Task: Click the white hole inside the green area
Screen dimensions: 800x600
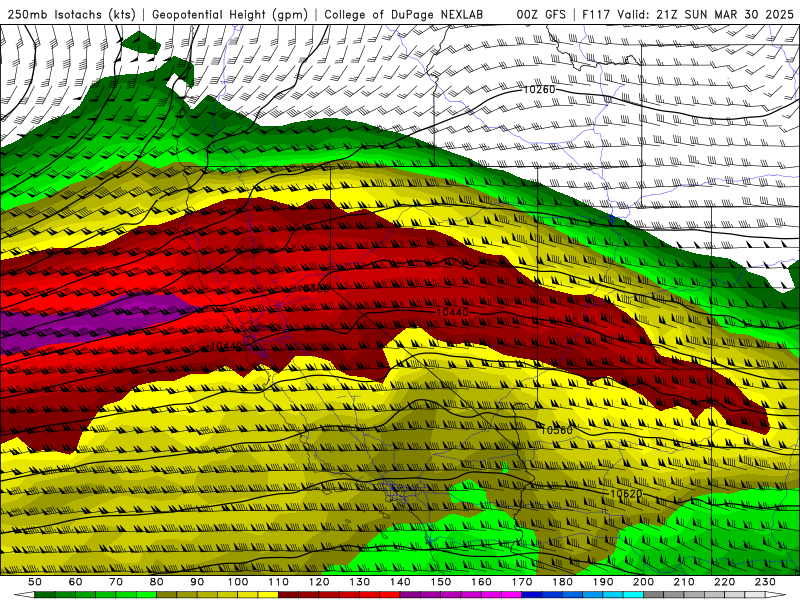Action: pos(178,85)
